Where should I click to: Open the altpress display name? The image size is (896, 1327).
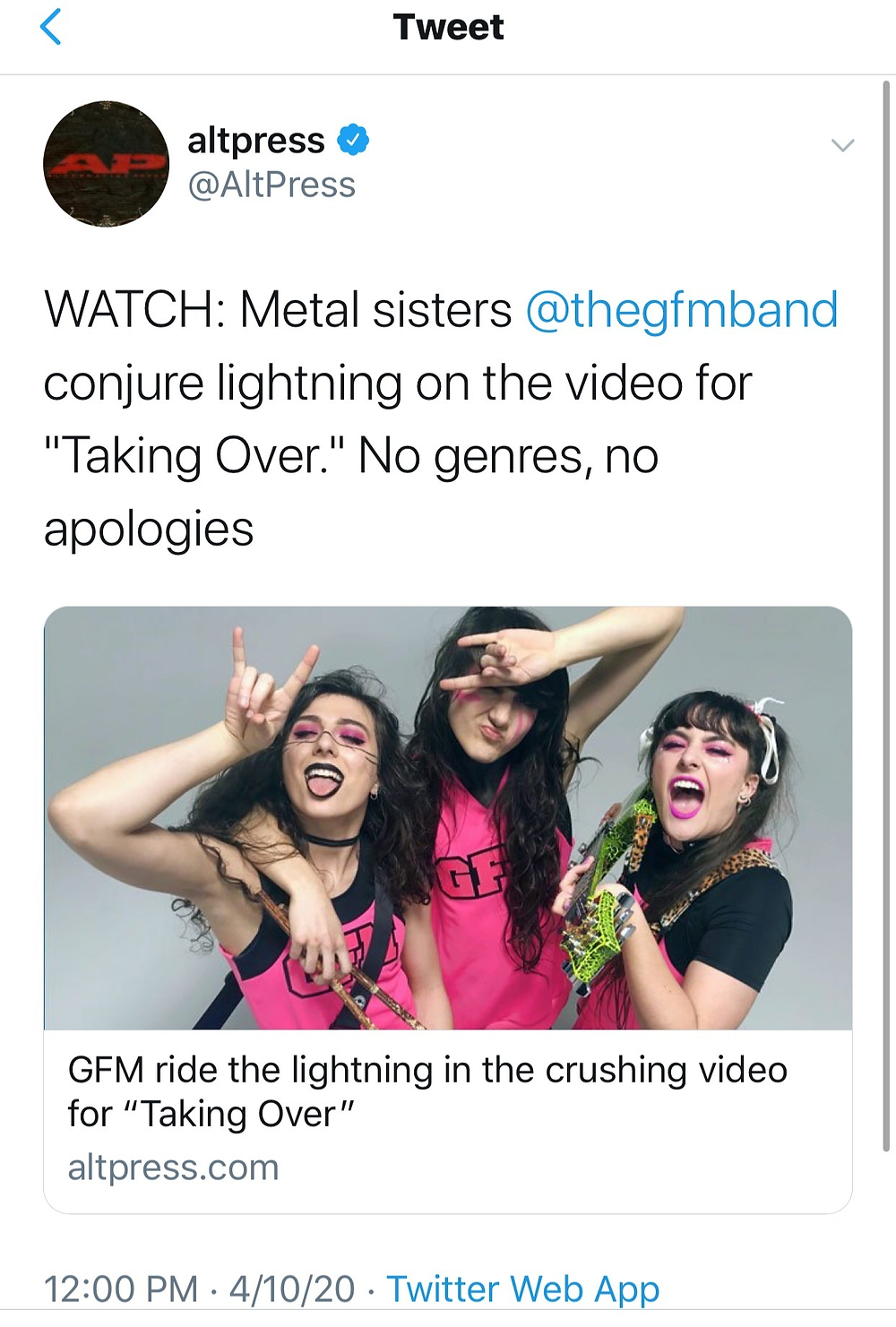(256, 141)
